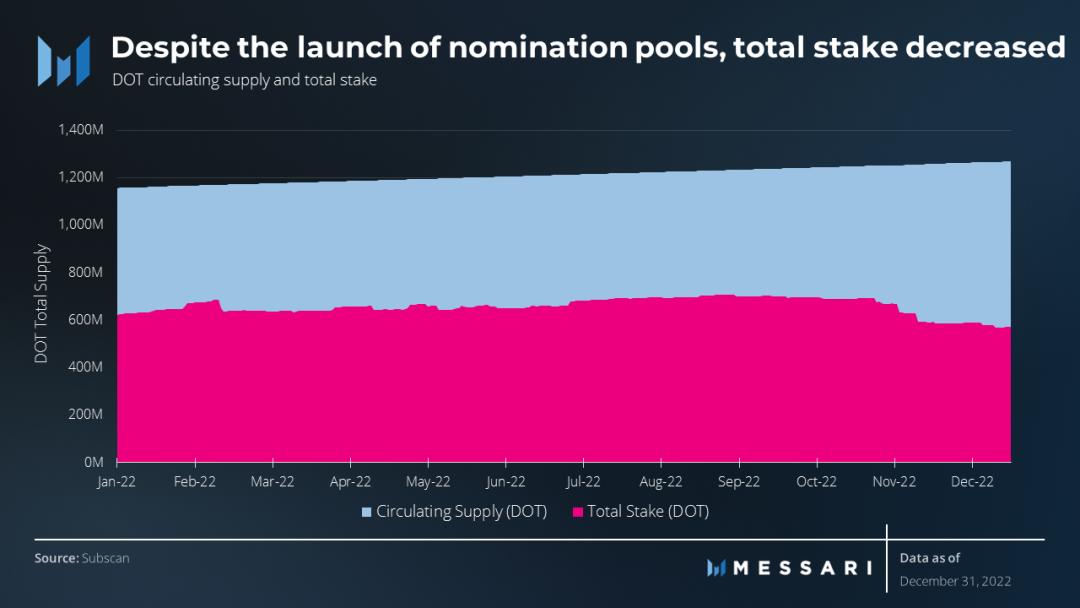Click the pink Total Stake legend swatch
This screenshot has height=608, width=1080.
click(x=577, y=512)
